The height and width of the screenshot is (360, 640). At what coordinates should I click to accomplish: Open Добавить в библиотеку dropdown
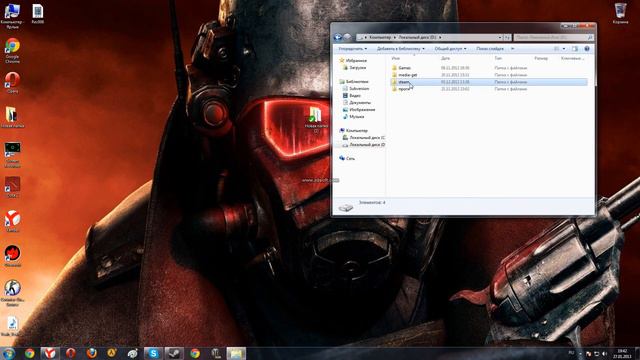click(x=400, y=49)
